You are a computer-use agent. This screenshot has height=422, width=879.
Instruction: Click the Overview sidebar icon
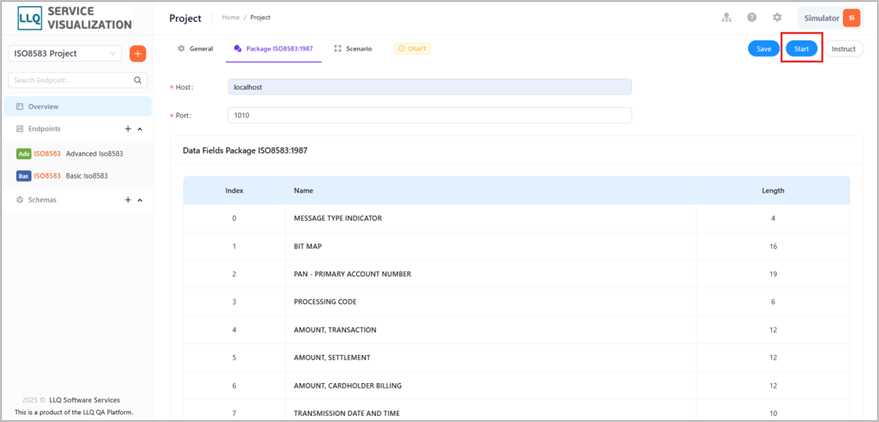tap(19, 106)
